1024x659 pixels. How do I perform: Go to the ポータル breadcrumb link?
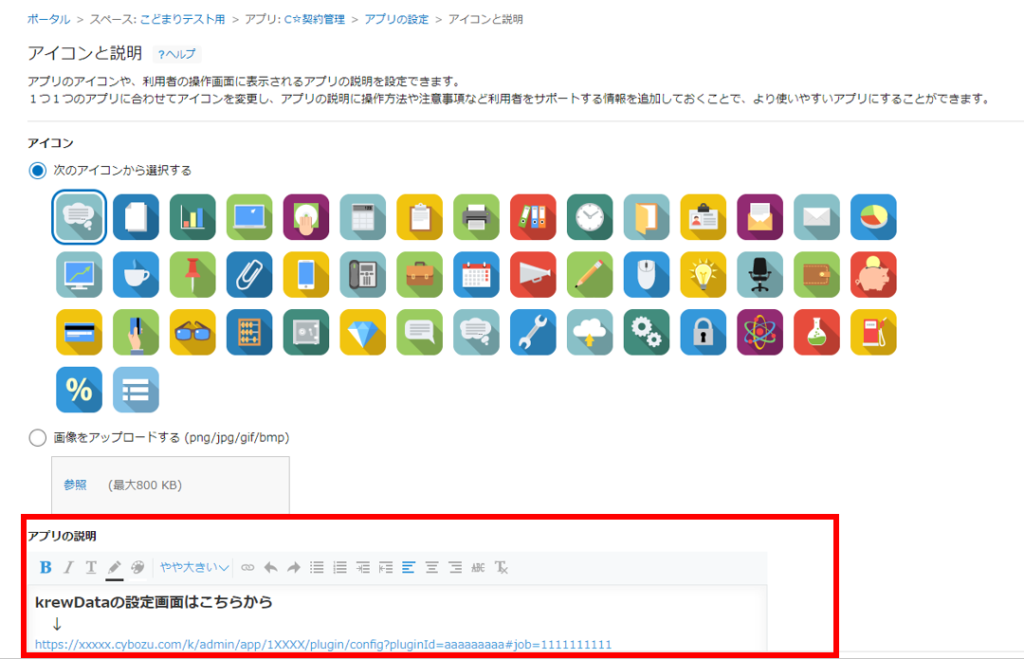48,19
